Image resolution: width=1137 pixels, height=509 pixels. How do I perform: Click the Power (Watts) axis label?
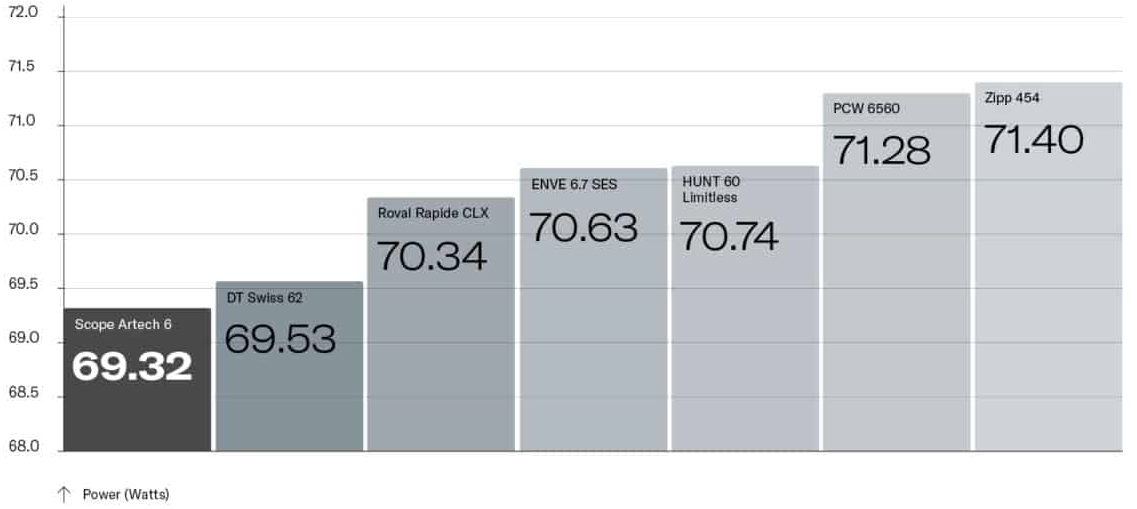pyautogui.click(x=125, y=494)
